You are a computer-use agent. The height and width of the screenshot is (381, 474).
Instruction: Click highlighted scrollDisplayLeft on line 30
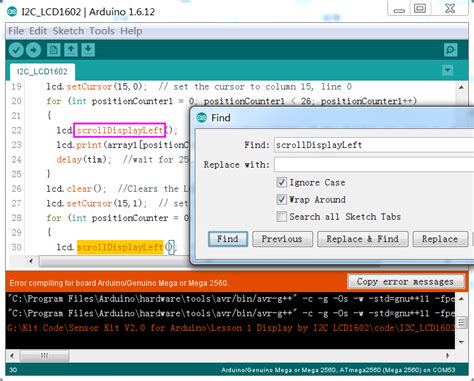click(120, 247)
